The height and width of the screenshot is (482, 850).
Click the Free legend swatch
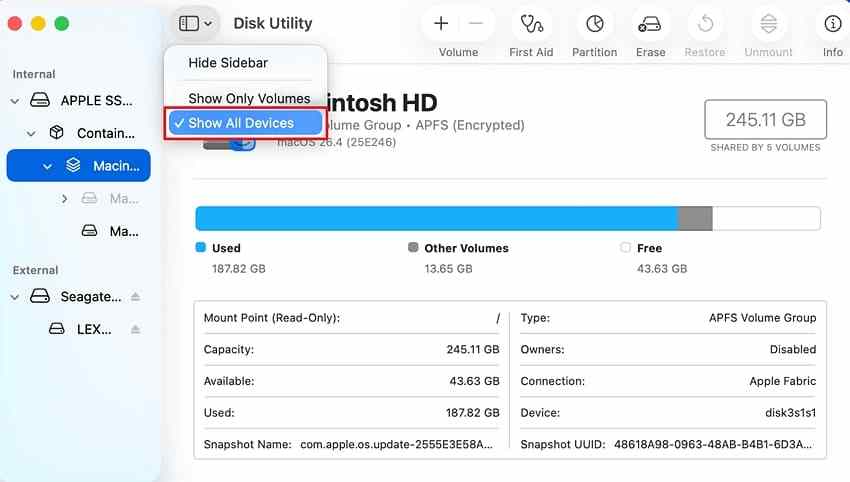pyautogui.click(x=626, y=247)
